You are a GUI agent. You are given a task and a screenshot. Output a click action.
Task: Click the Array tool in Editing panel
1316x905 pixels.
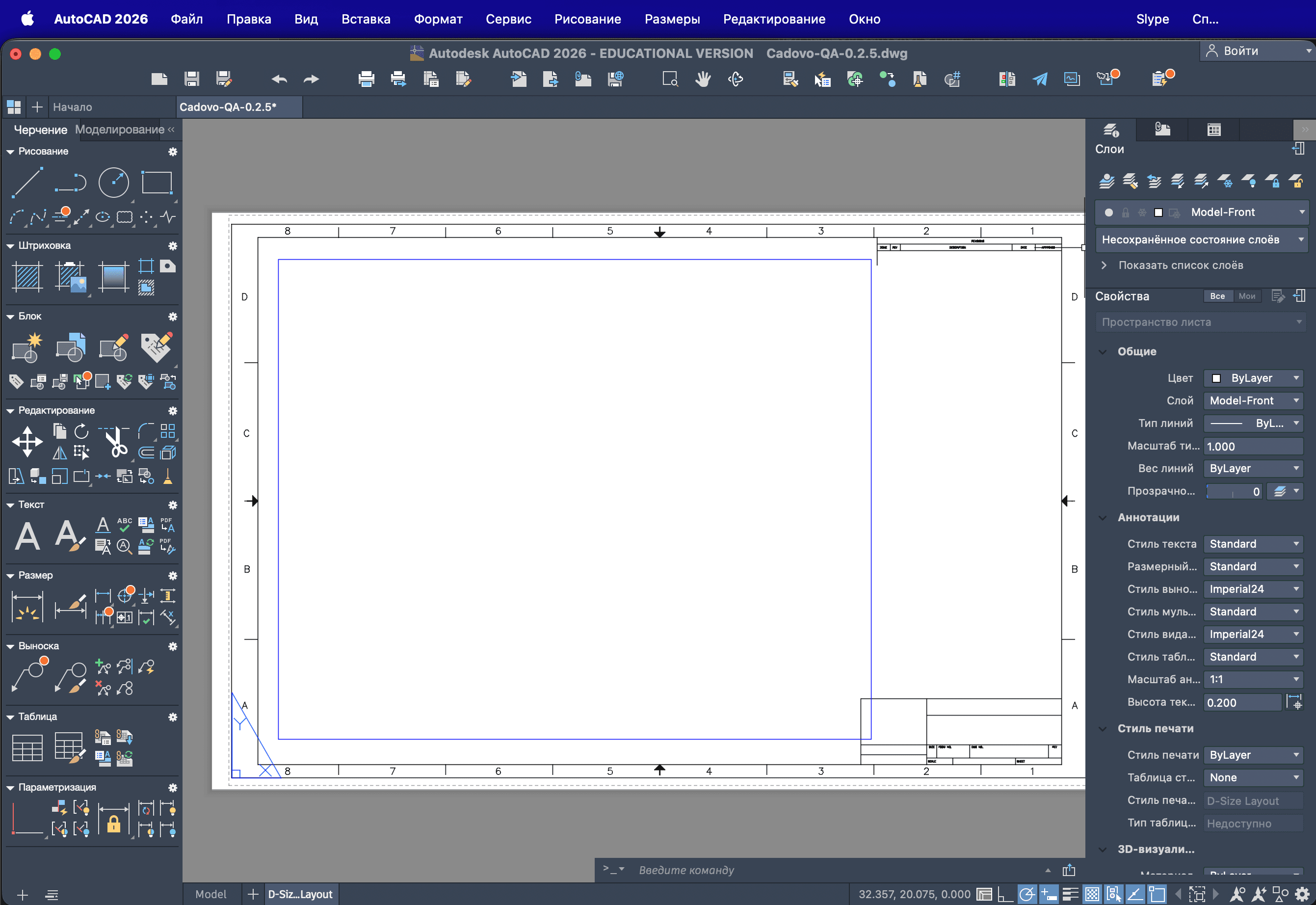click(168, 431)
